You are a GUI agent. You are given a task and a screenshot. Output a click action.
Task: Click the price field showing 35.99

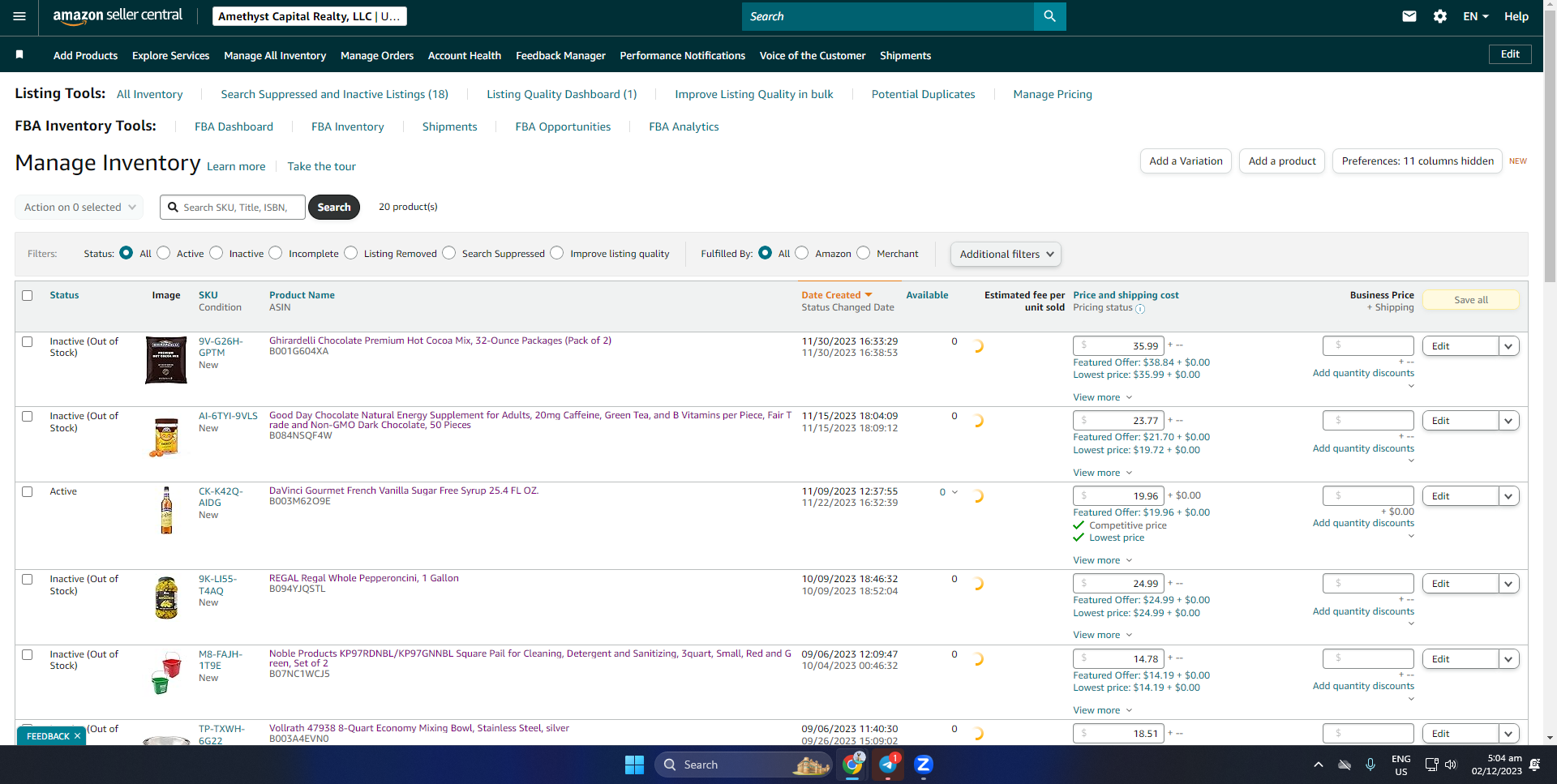point(1118,345)
